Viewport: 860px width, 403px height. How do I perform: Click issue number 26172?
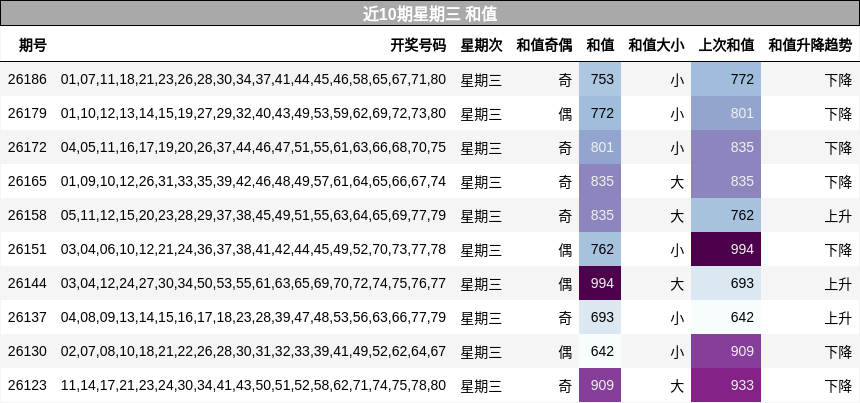click(x=27, y=147)
